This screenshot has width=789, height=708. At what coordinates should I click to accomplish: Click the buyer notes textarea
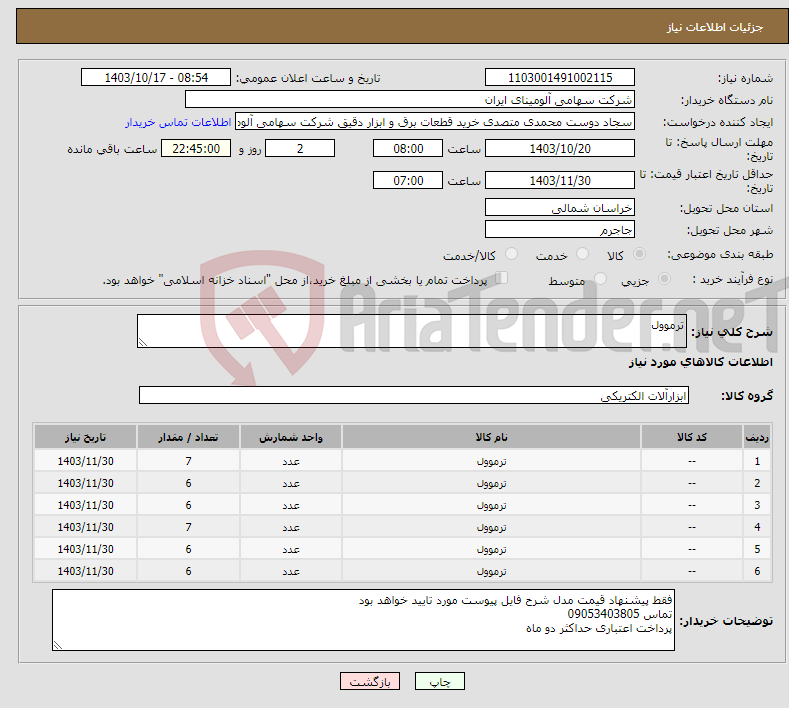(x=363, y=620)
